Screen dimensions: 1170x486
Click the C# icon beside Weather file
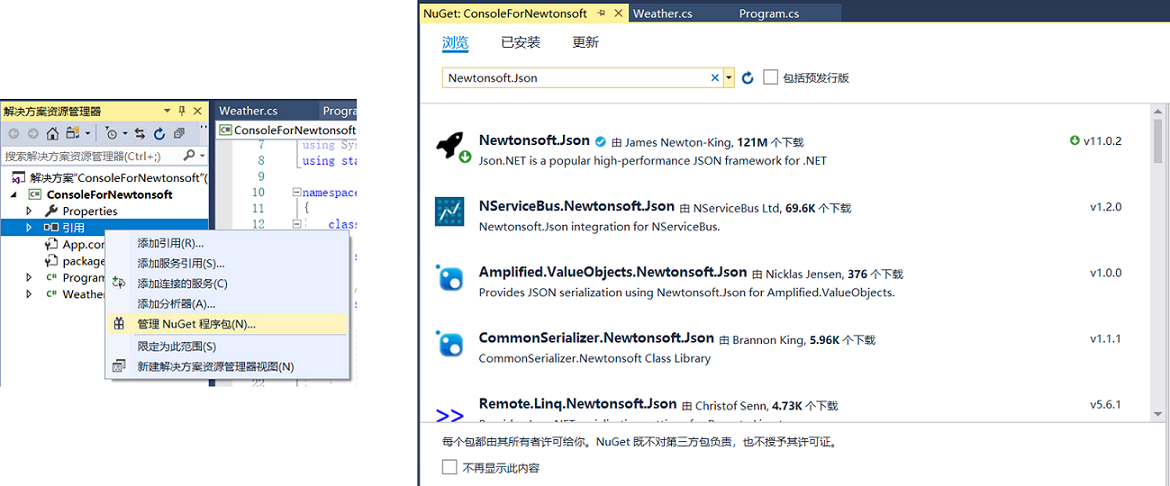(51, 293)
